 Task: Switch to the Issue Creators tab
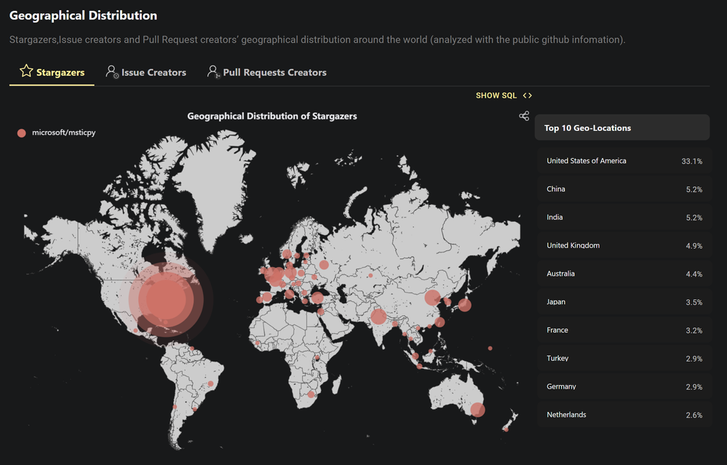point(146,72)
